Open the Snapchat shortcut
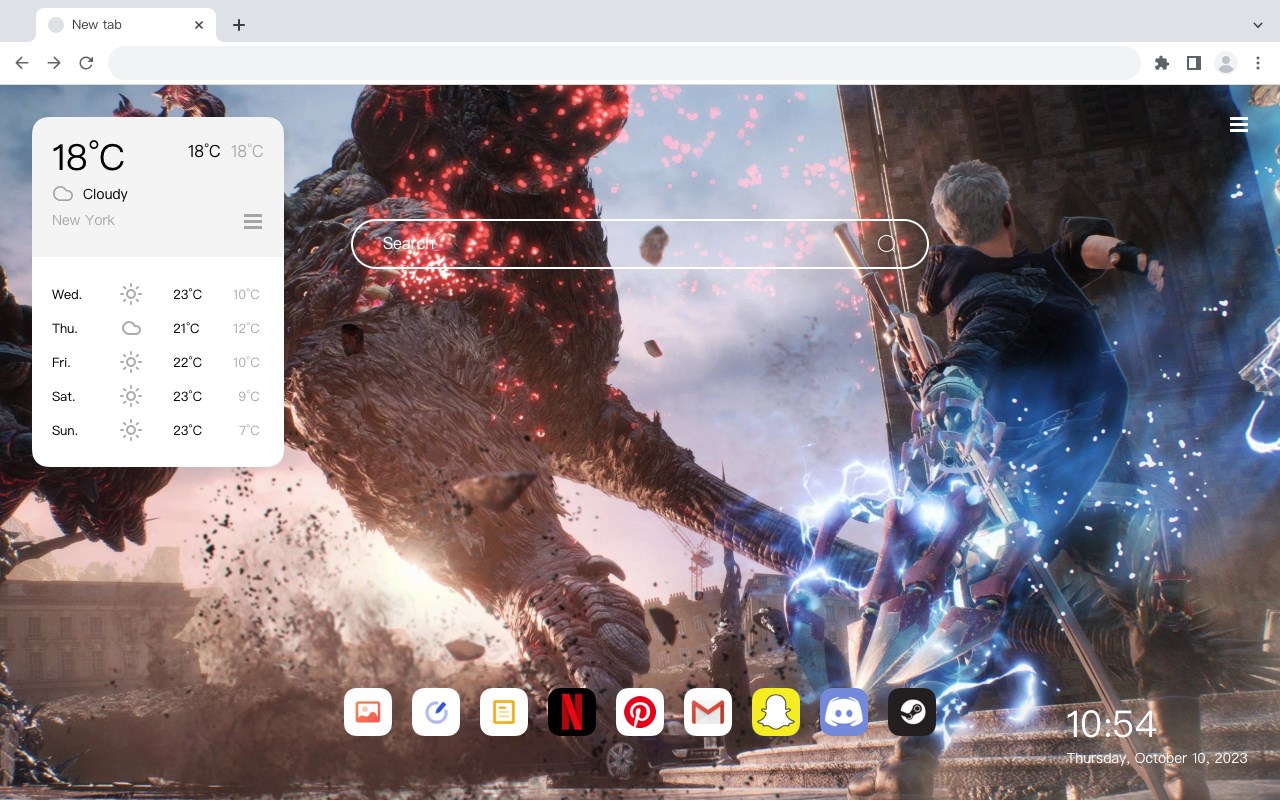Image resolution: width=1280 pixels, height=800 pixels. tap(776, 712)
